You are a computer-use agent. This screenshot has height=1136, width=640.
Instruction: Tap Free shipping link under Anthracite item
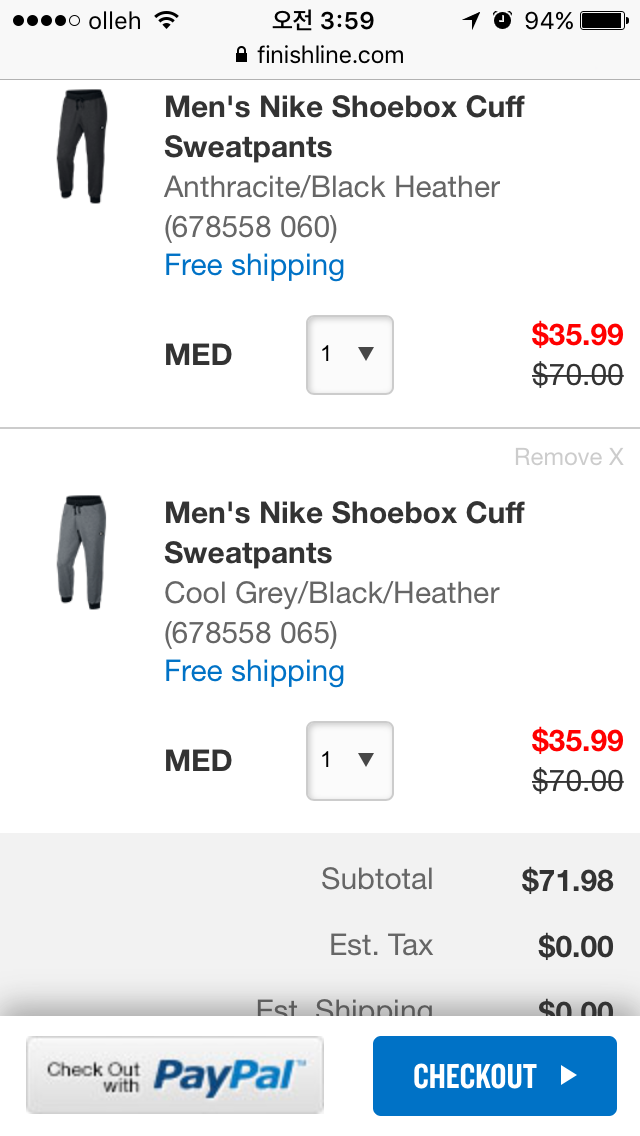click(x=254, y=265)
